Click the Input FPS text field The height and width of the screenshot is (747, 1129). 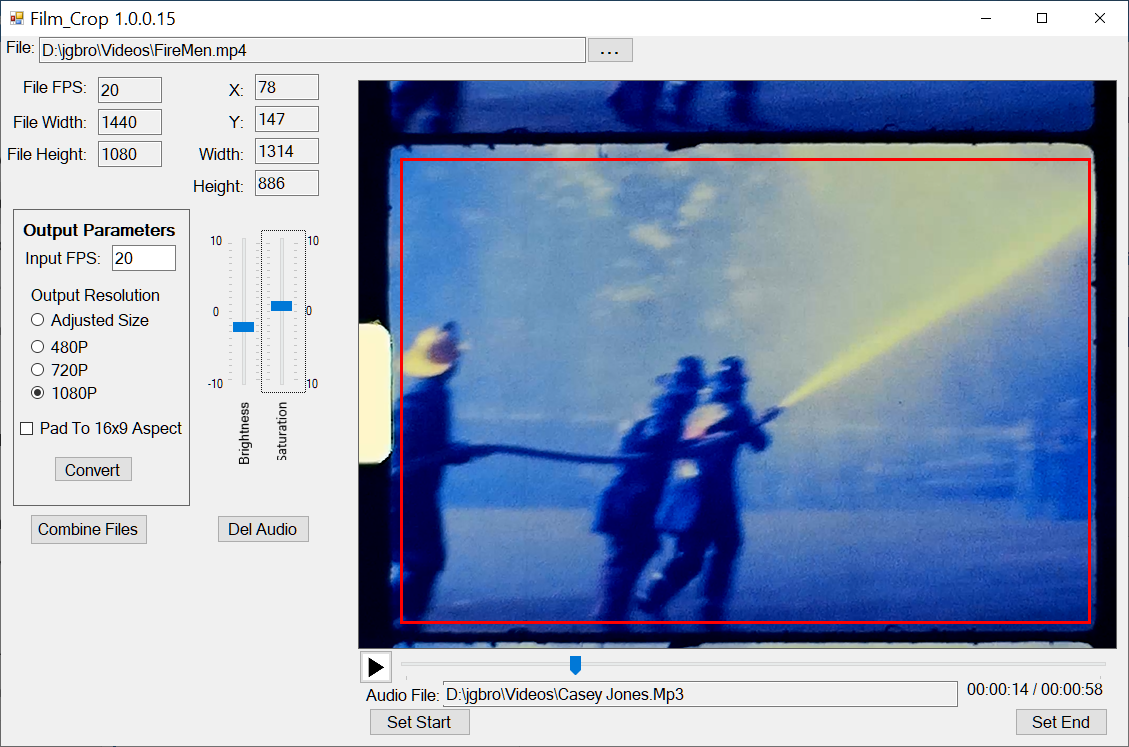click(144, 258)
